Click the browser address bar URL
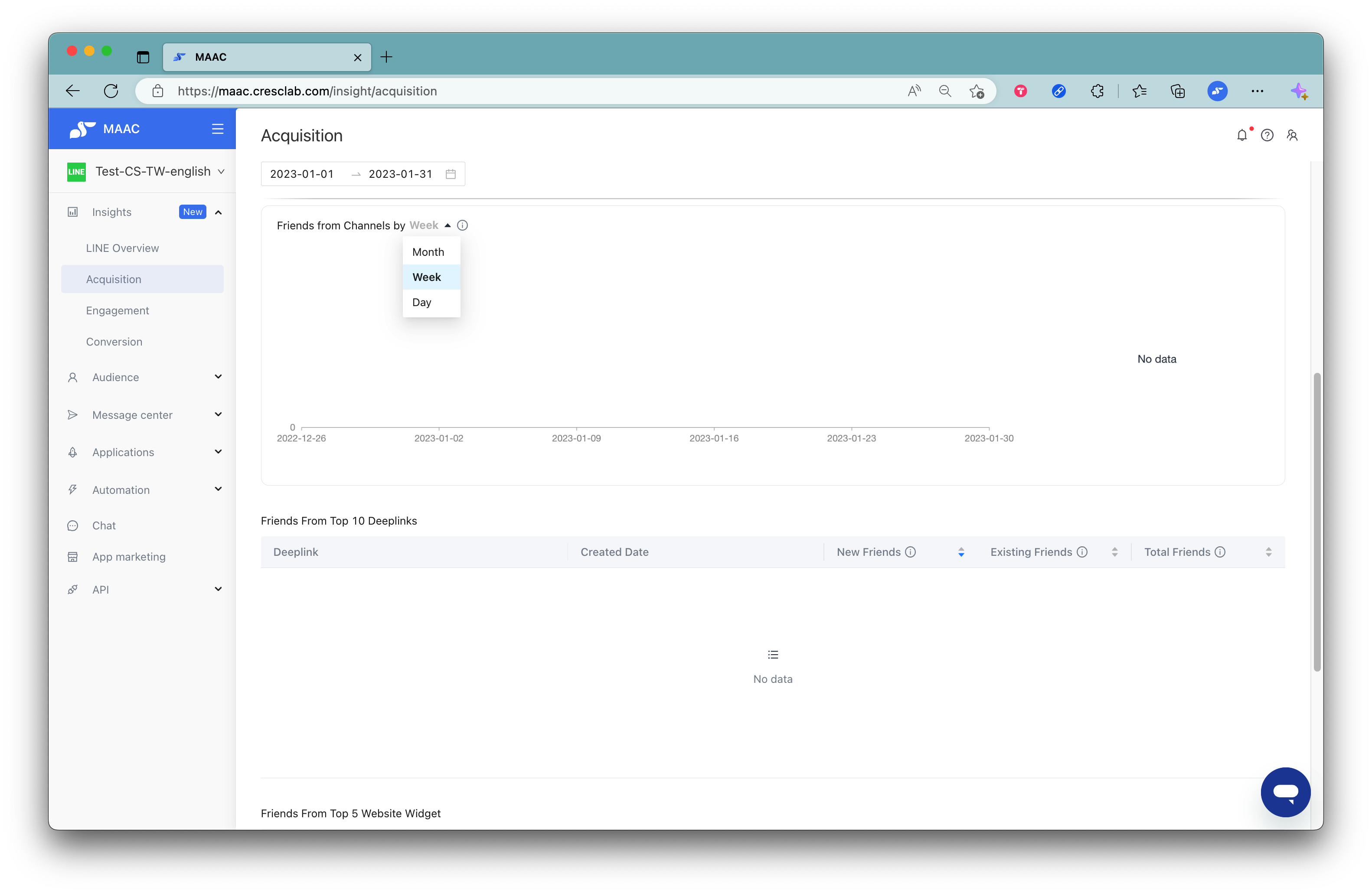The width and height of the screenshot is (1372, 894). (307, 91)
